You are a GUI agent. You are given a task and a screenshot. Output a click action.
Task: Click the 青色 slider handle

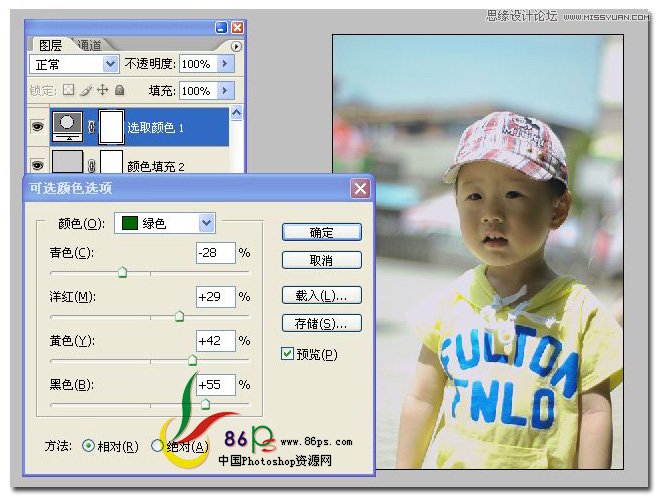coord(122,272)
